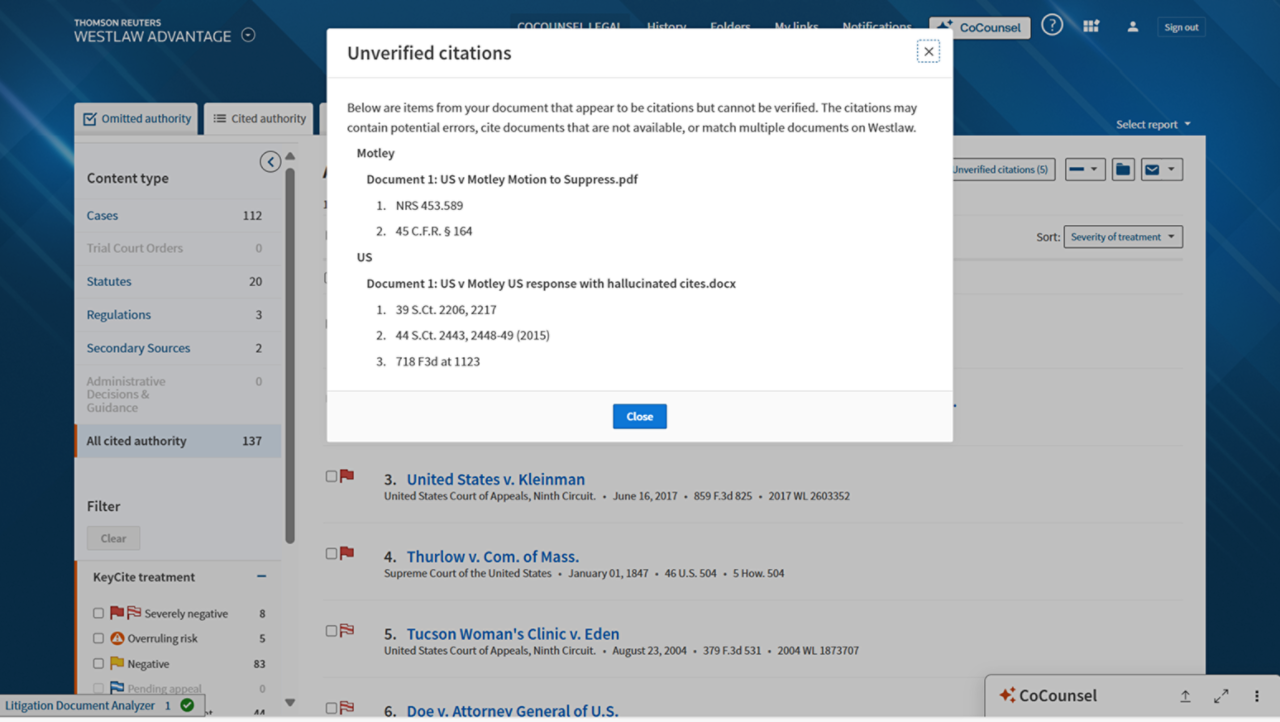Expand CoCounsel panel to full screen
The height and width of the screenshot is (722, 1280).
pyautogui.click(x=1221, y=696)
